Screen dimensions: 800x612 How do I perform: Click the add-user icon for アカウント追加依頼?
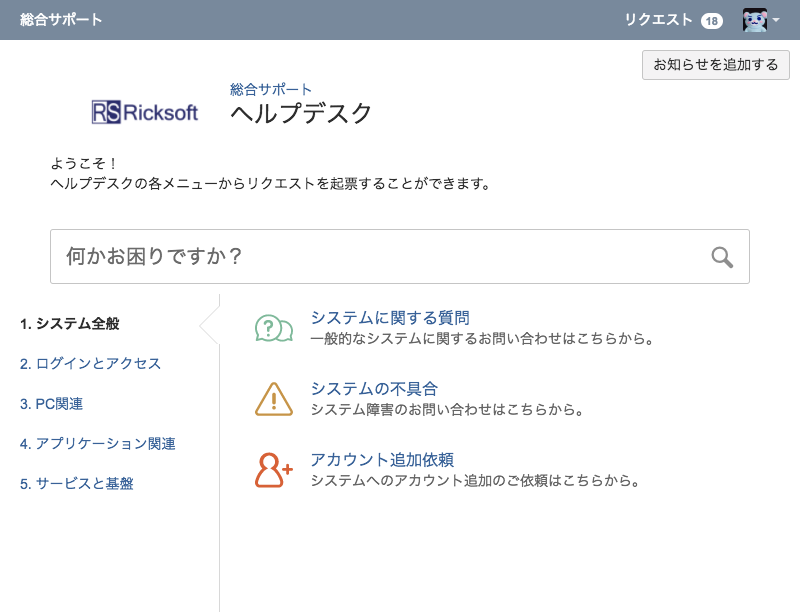(274, 470)
